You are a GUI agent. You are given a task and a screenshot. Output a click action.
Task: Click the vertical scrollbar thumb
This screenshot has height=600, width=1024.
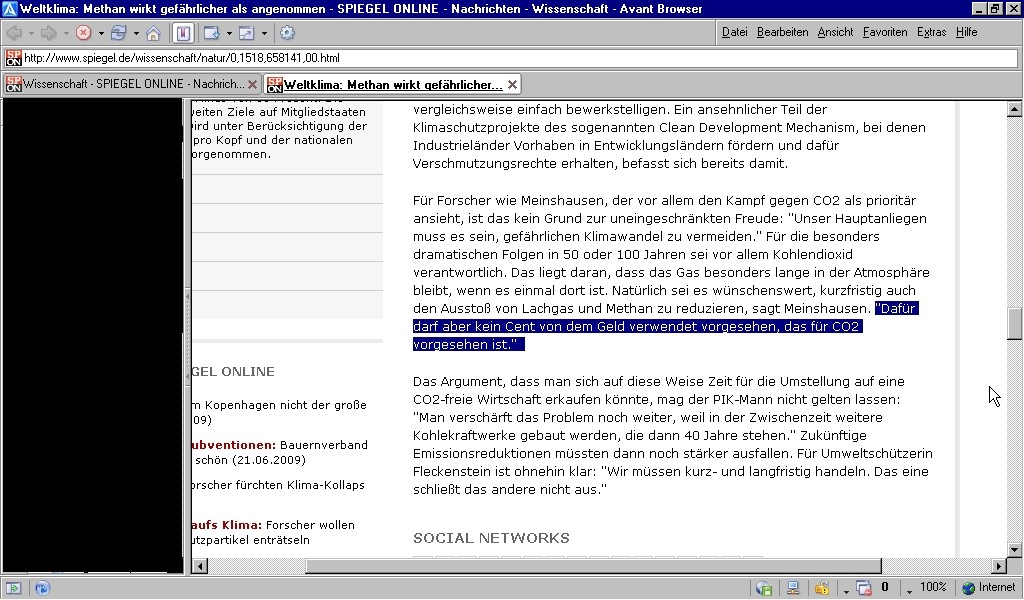click(1014, 324)
